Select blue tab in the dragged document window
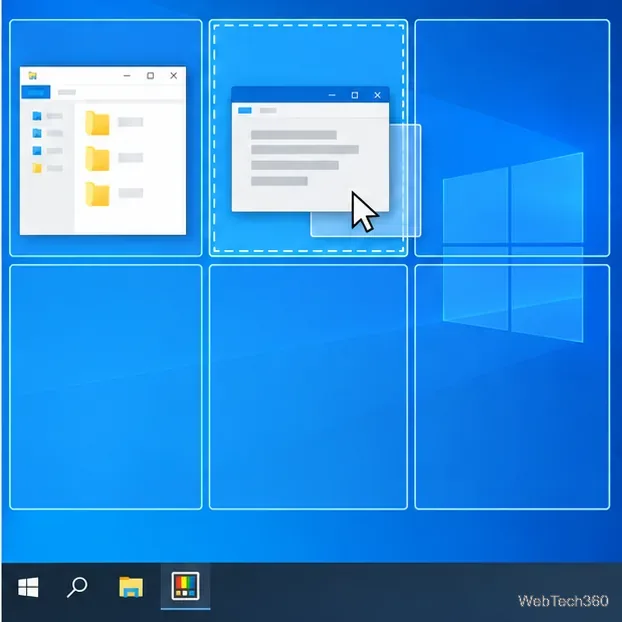 245,110
